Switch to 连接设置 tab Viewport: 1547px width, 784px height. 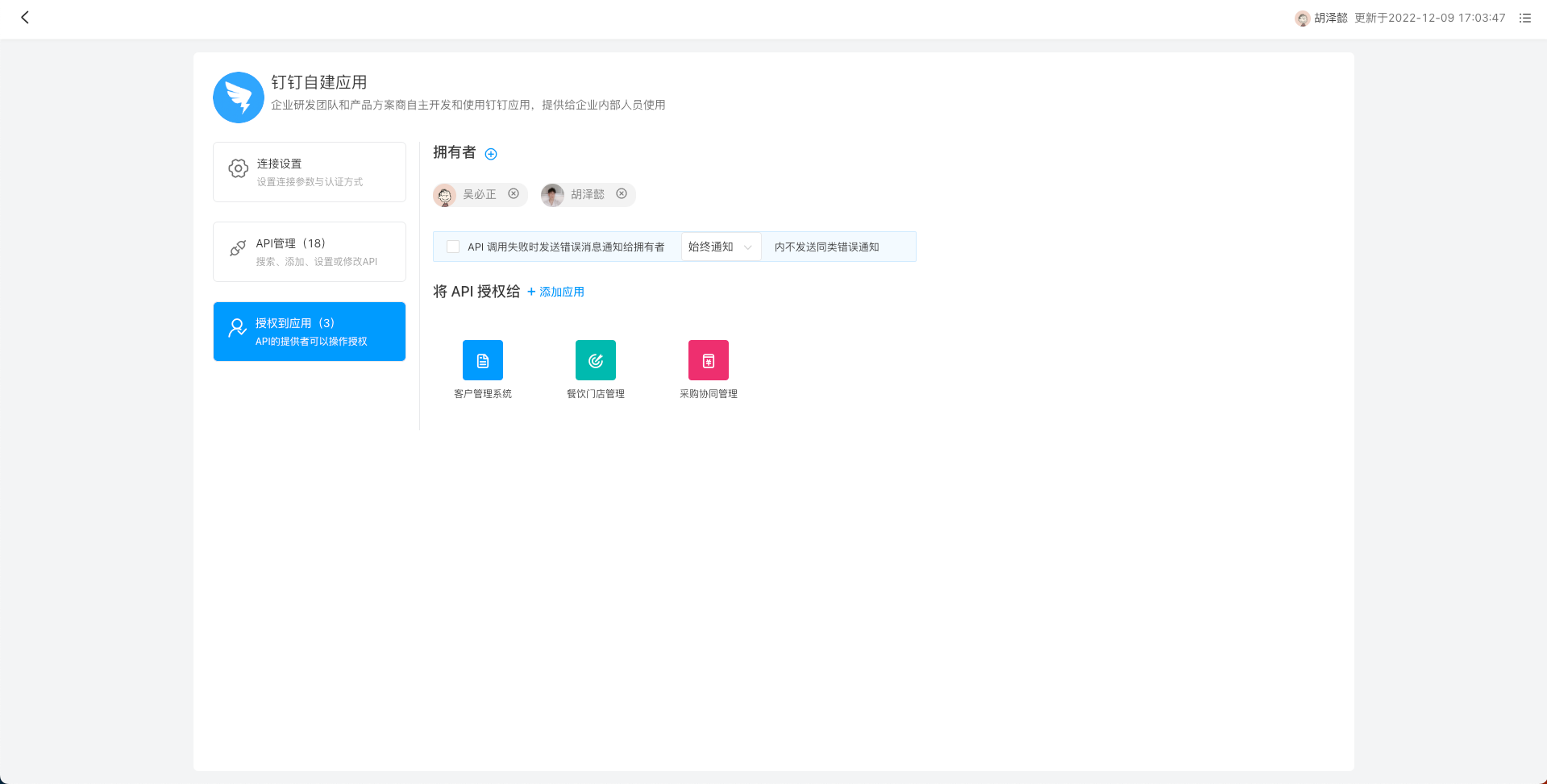[x=310, y=172]
